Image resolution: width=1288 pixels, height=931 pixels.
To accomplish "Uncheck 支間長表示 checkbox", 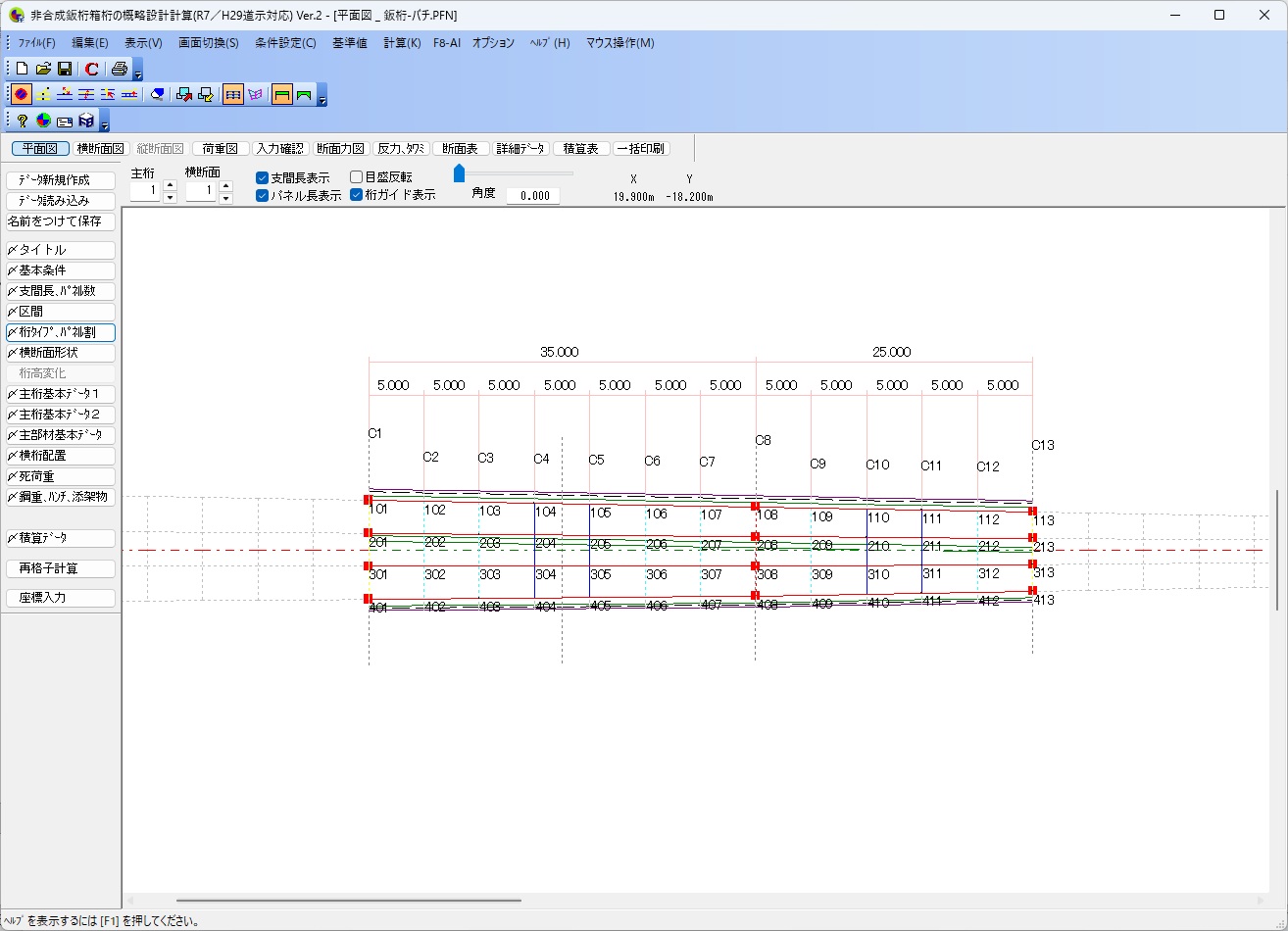I will pyautogui.click(x=262, y=177).
